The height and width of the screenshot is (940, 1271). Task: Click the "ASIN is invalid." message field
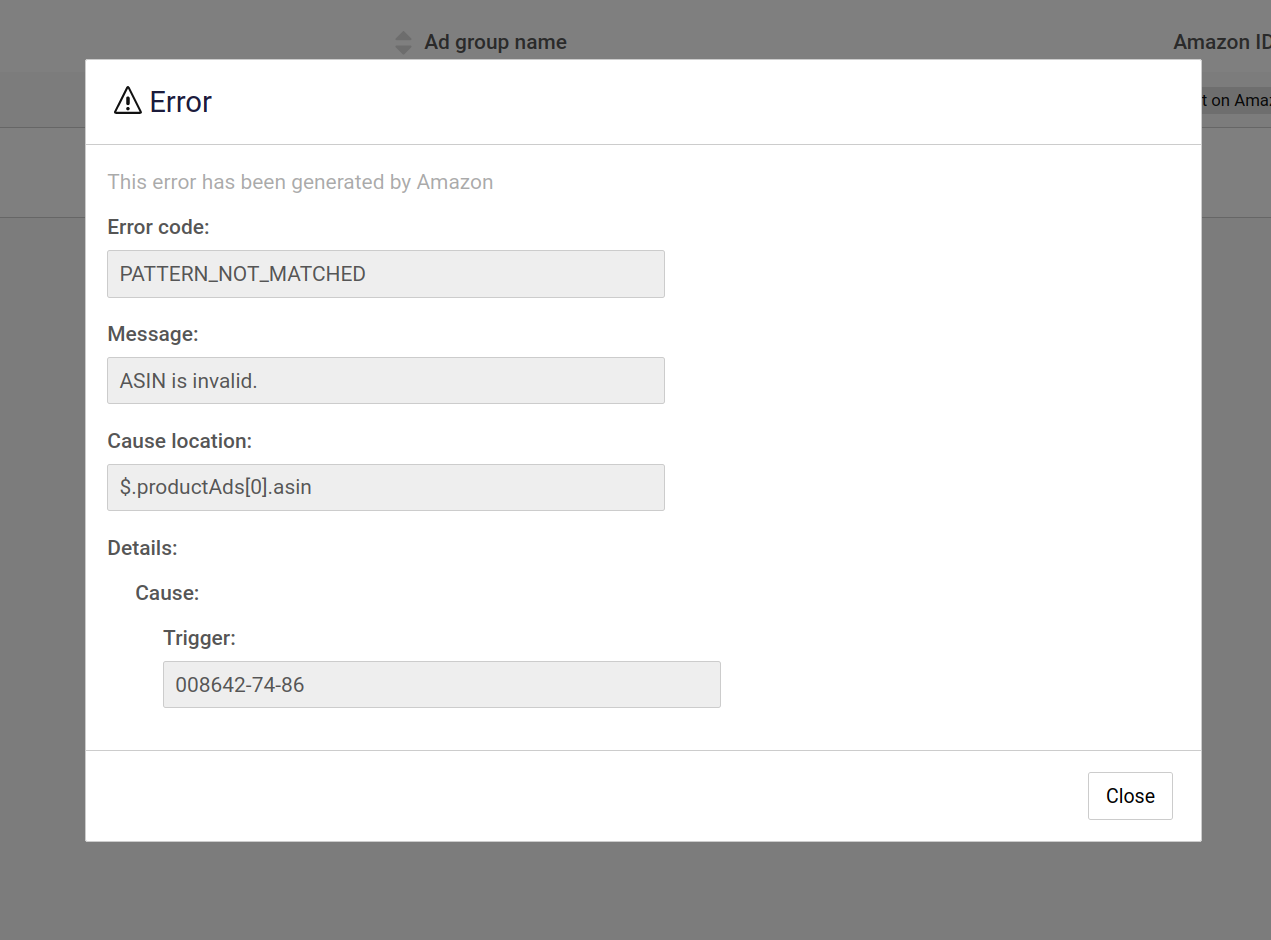[386, 381]
